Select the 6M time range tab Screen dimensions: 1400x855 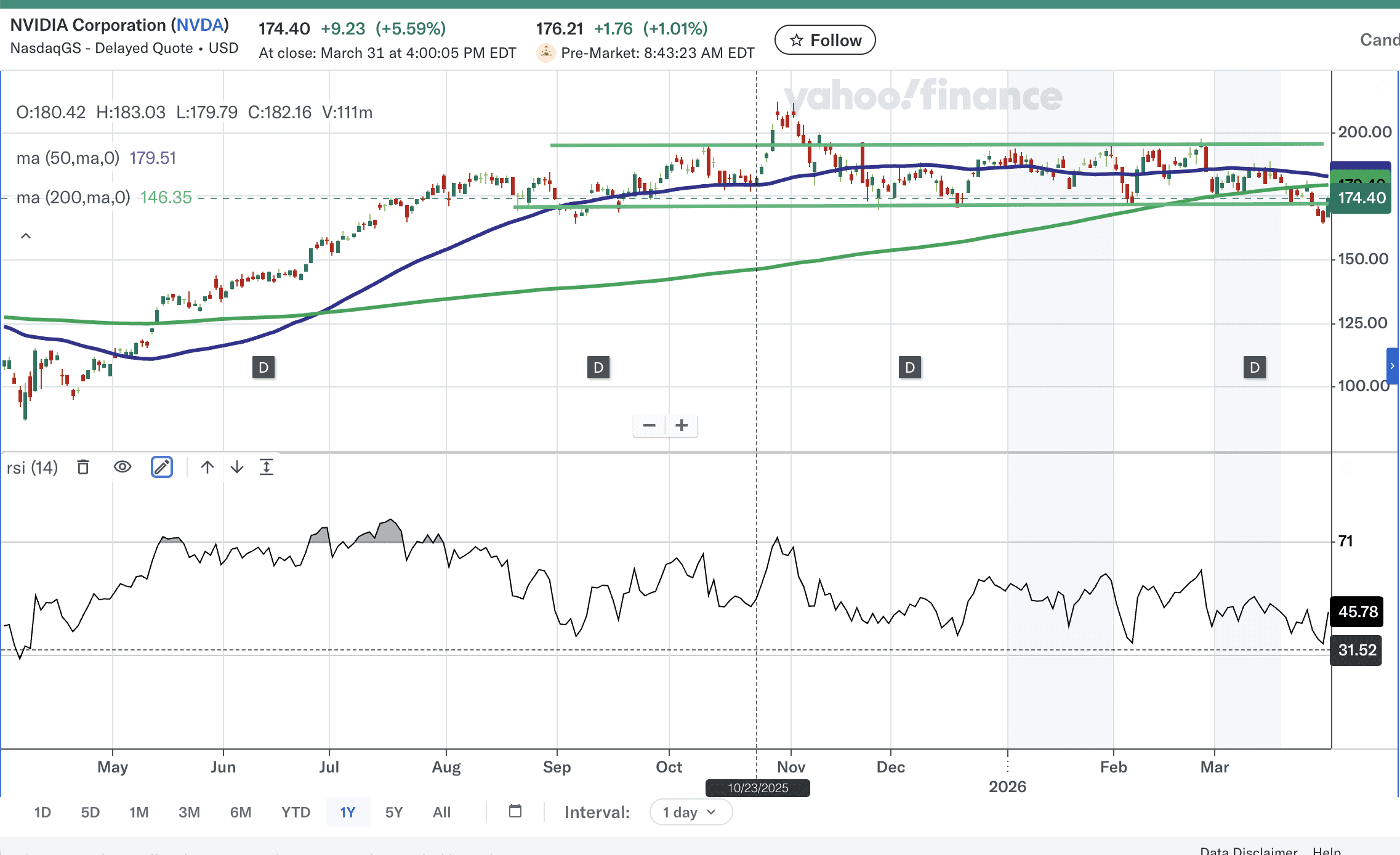coord(241,812)
